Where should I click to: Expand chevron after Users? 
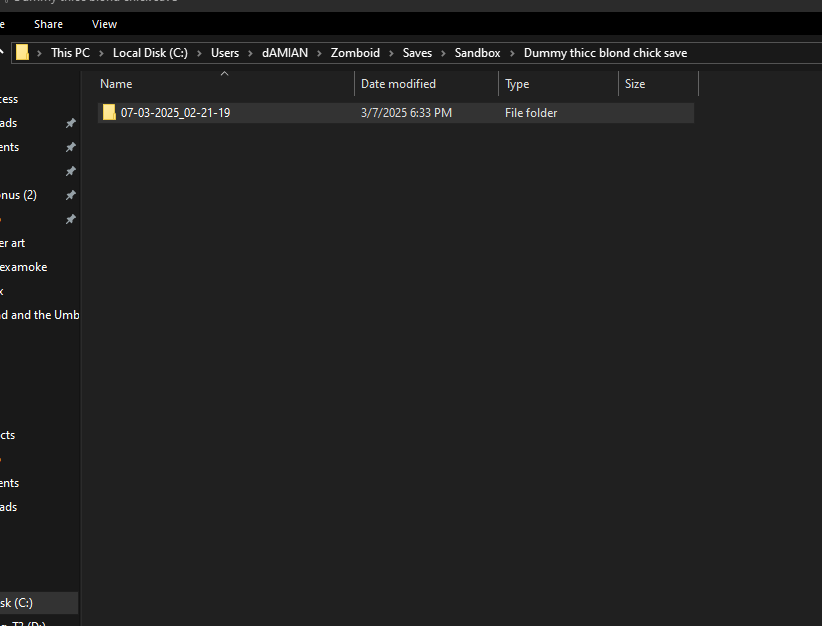coord(250,53)
